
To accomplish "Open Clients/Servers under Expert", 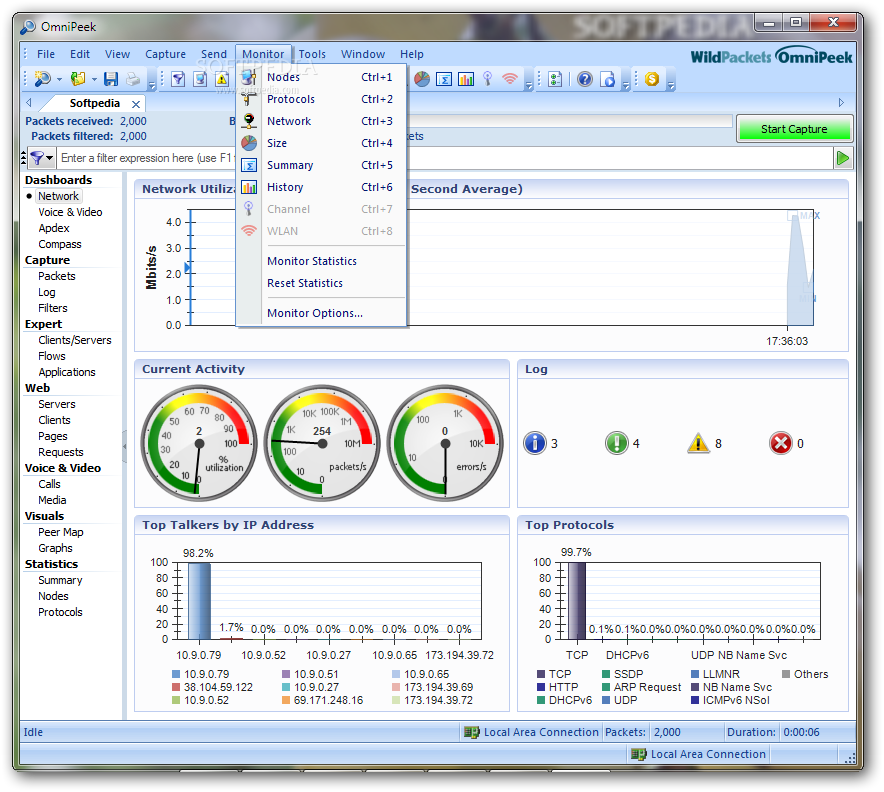I will (75, 340).
